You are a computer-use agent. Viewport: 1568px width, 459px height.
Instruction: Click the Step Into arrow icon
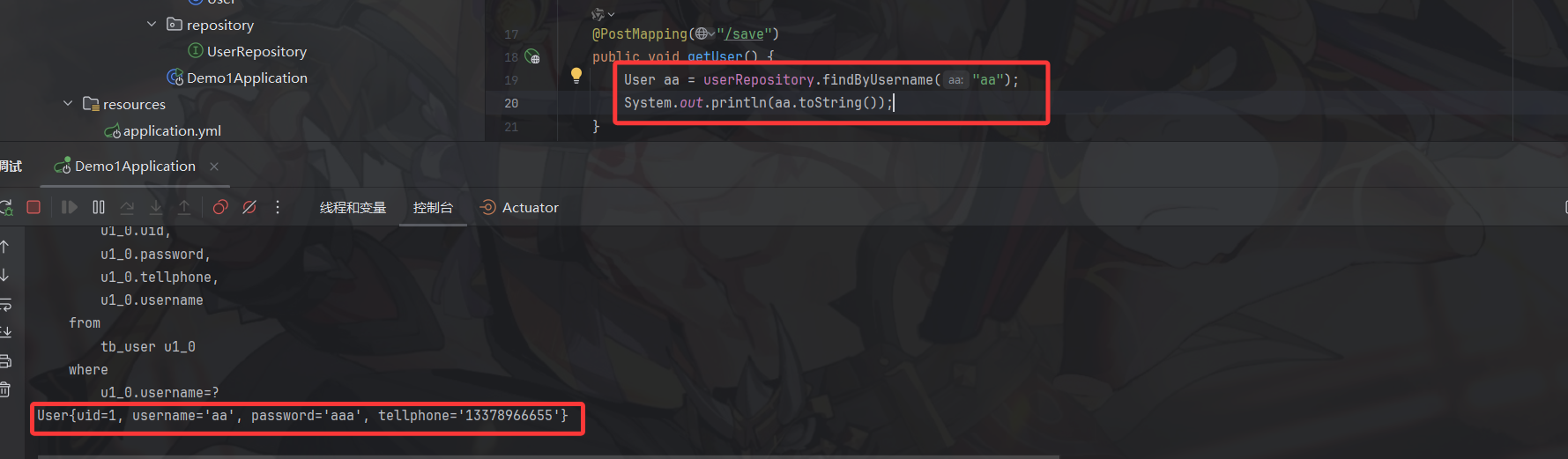coord(155,207)
